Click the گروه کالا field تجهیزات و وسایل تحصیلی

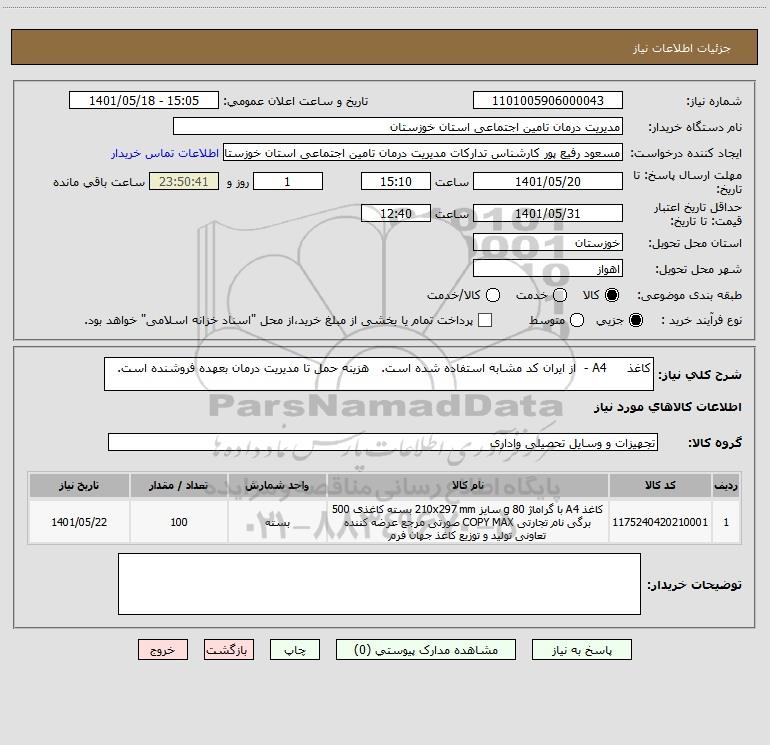pyautogui.click(x=383, y=442)
